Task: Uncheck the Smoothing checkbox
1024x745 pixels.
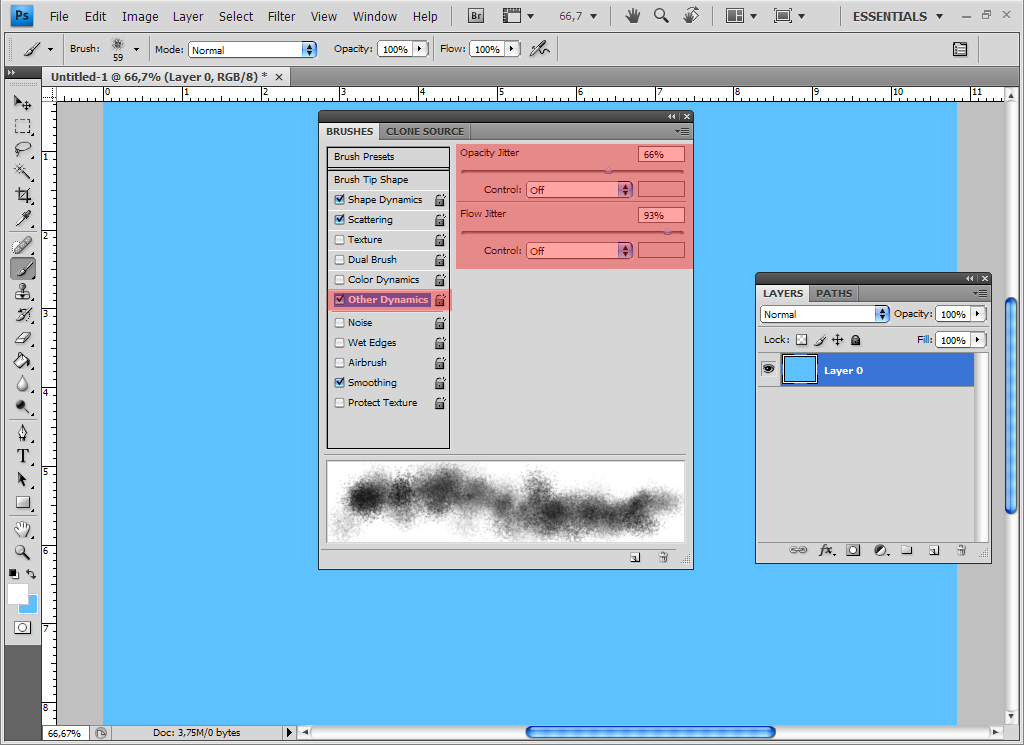Action: pos(340,383)
